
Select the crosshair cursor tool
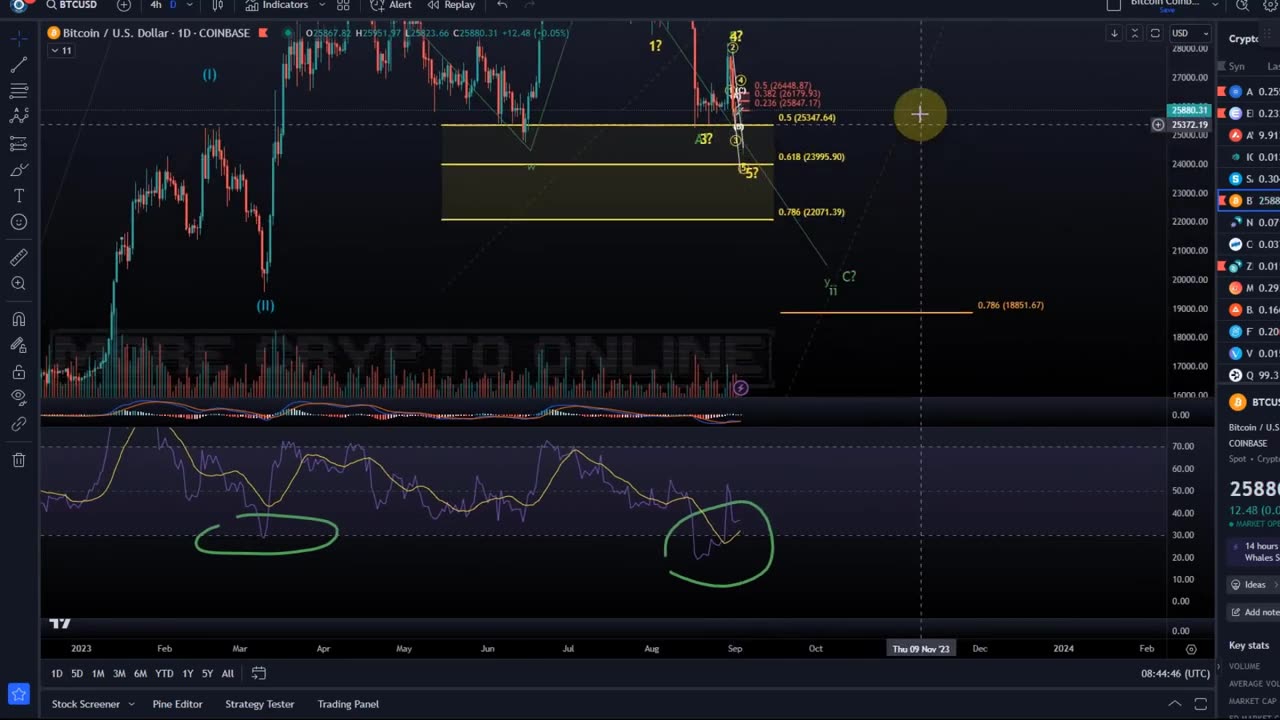click(18, 39)
